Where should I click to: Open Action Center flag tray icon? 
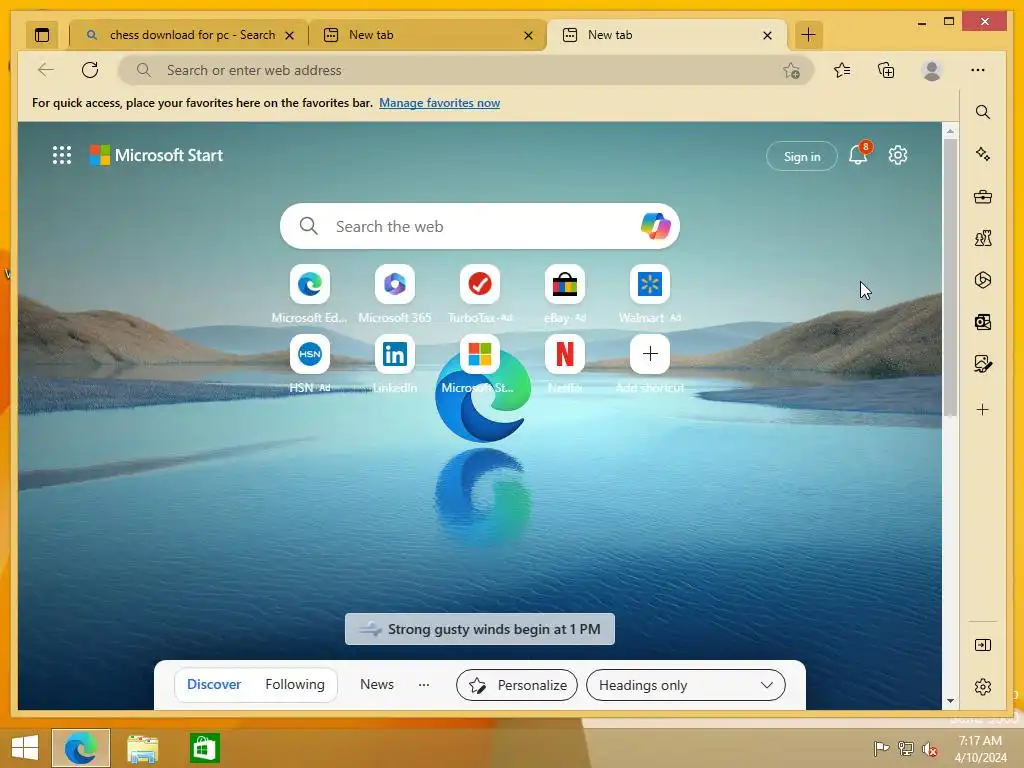click(881, 748)
